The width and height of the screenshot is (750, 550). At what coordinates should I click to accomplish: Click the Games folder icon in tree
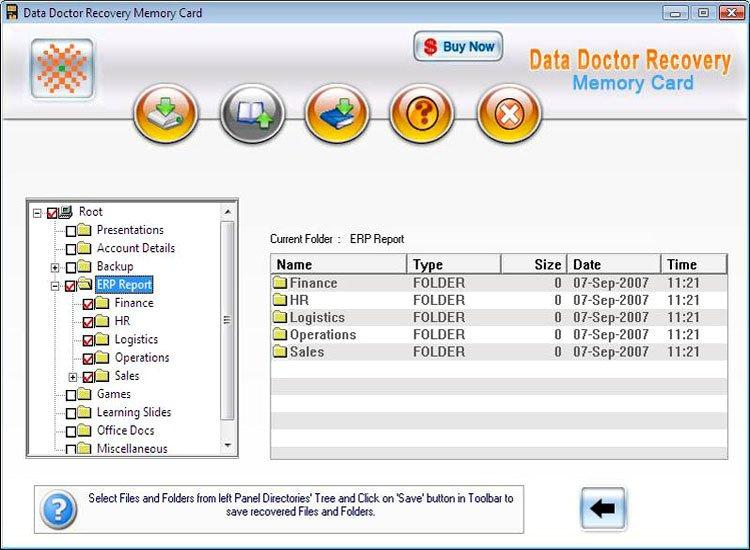click(x=84, y=394)
